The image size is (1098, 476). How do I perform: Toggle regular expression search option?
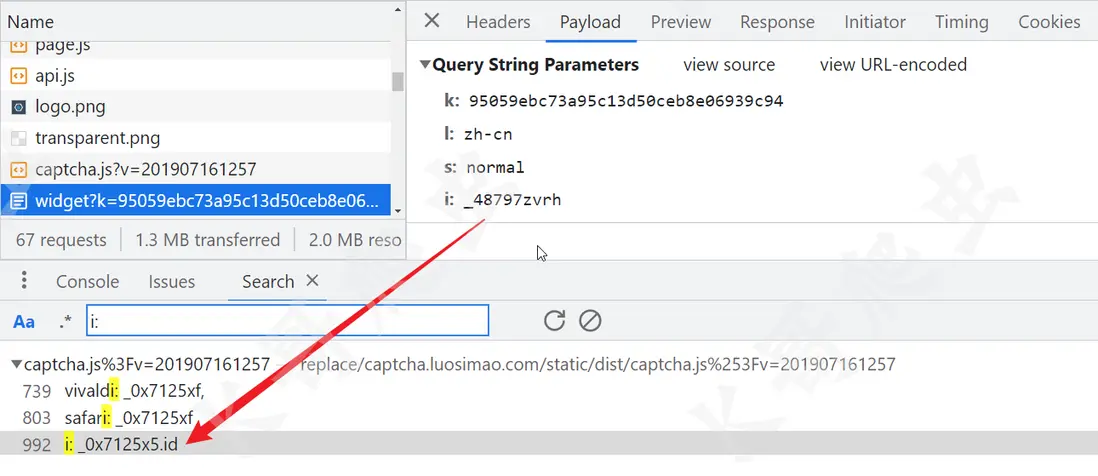pos(65,321)
